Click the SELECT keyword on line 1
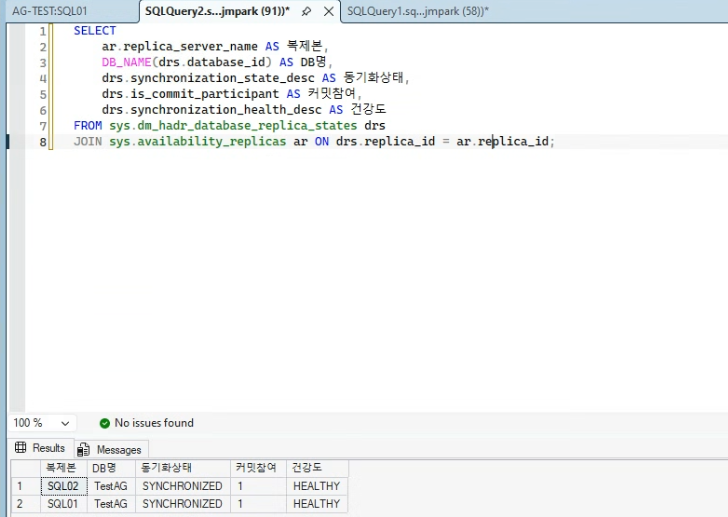Viewport: 728px width, 517px height. point(95,31)
